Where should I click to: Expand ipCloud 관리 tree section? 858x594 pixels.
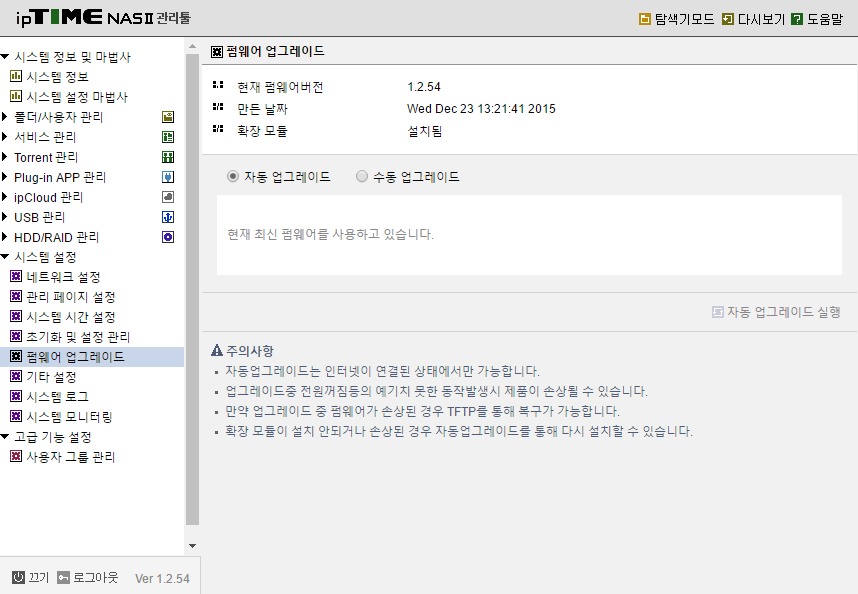4,196
